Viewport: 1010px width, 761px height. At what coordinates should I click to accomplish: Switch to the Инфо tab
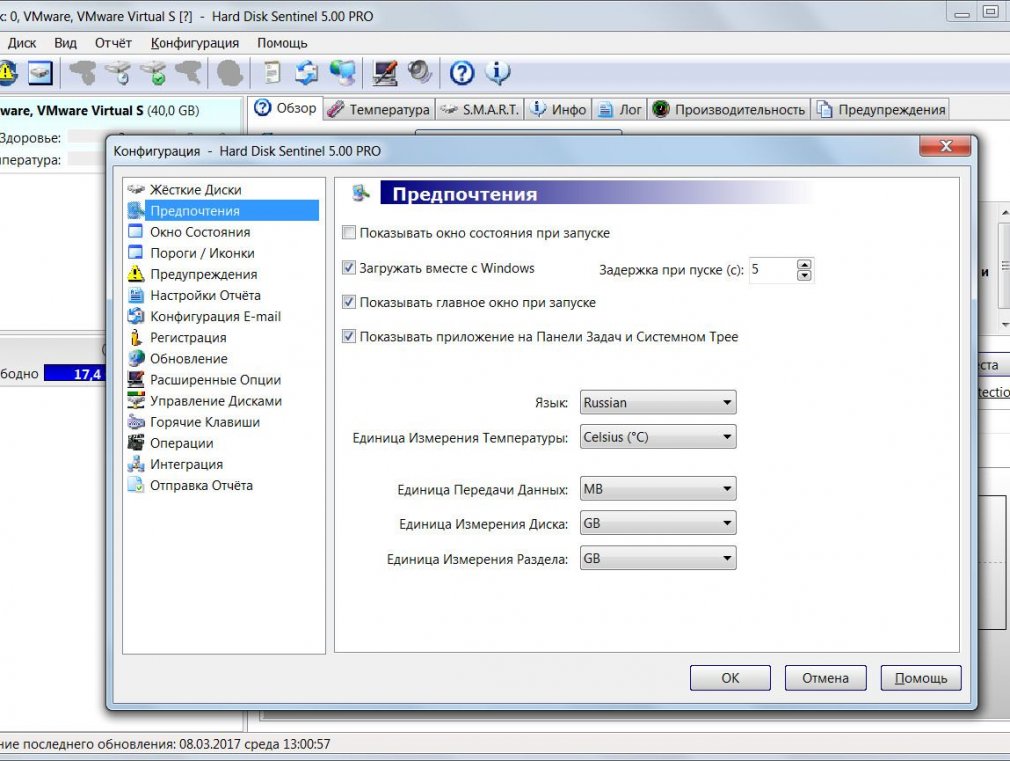click(x=558, y=110)
